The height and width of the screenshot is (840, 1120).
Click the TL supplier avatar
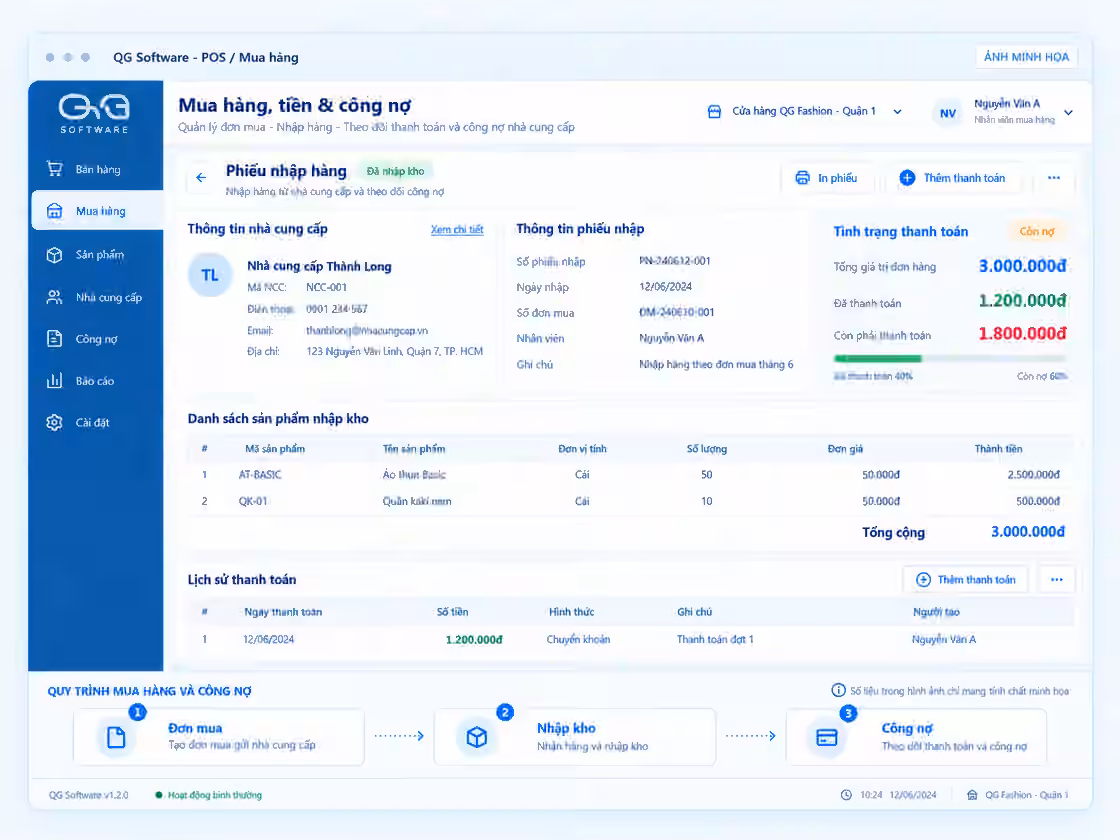click(209, 275)
